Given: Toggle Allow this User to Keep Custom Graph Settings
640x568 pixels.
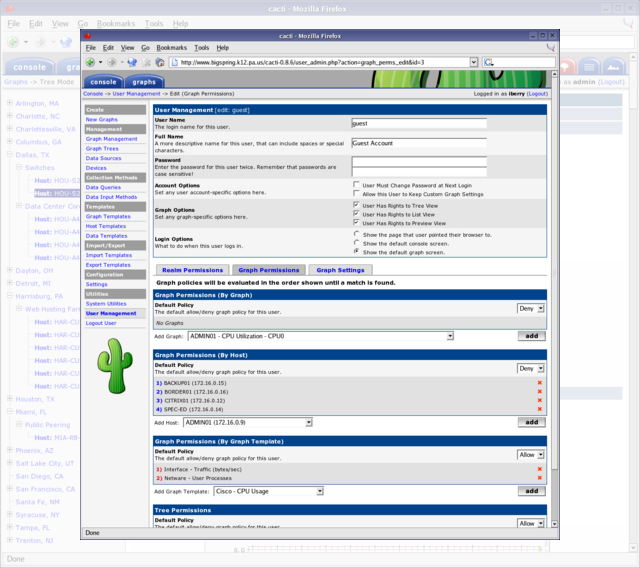Looking at the screenshot, I should 356,193.
